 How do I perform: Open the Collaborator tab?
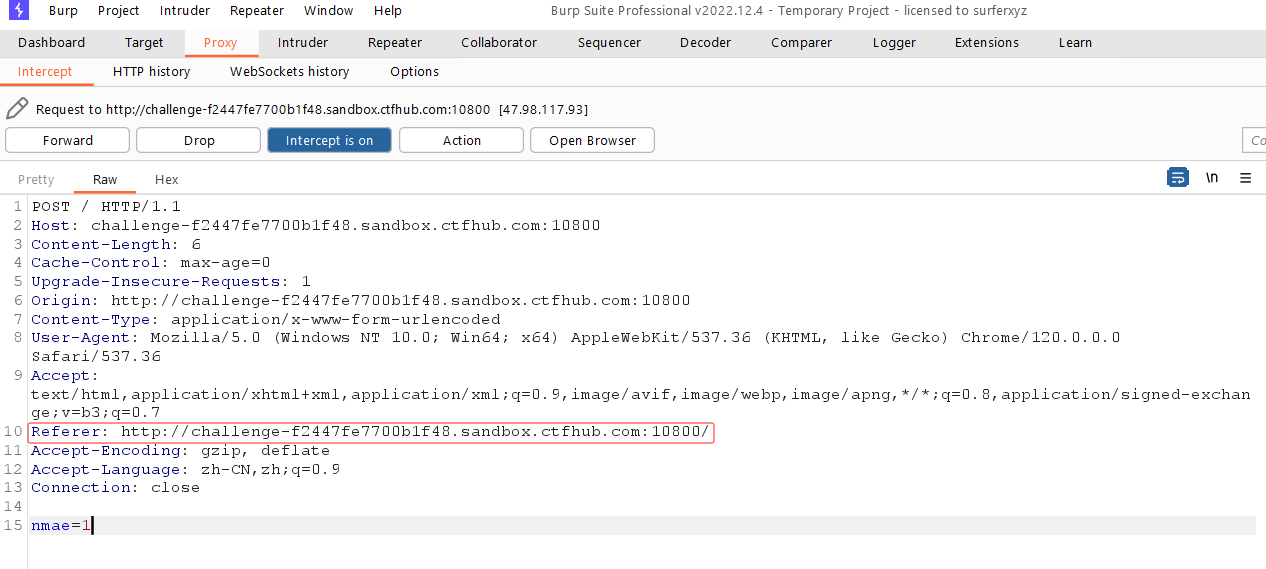point(499,43)
